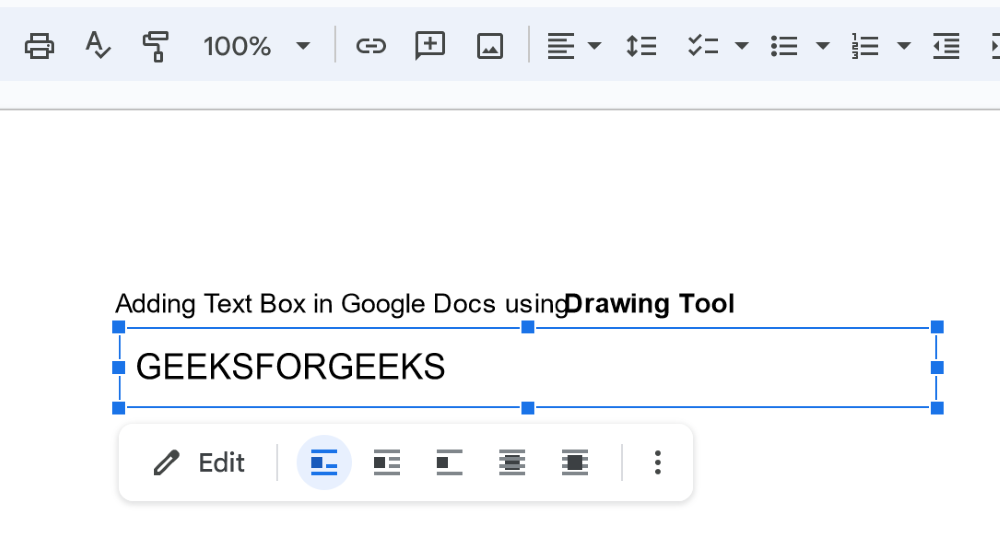Viewport: 1000px width, 540px height.
Task: Insert a link
Action: click(371, 46)
